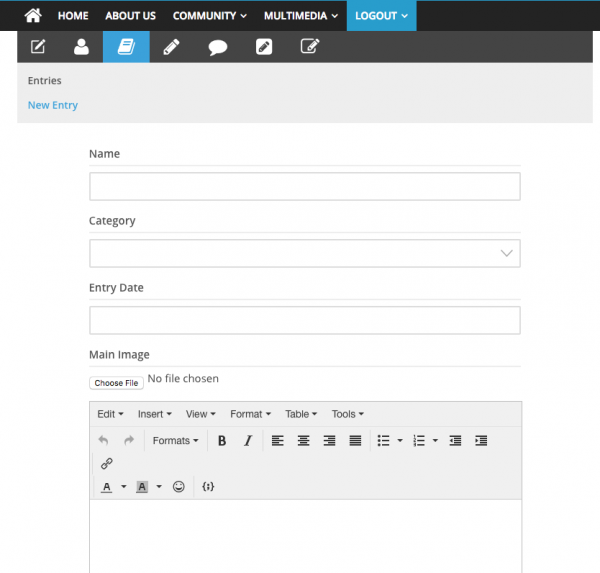This screenshot has width=600, height=573.
Task: Click the Choose File button
Action: (x=116, y=383)
